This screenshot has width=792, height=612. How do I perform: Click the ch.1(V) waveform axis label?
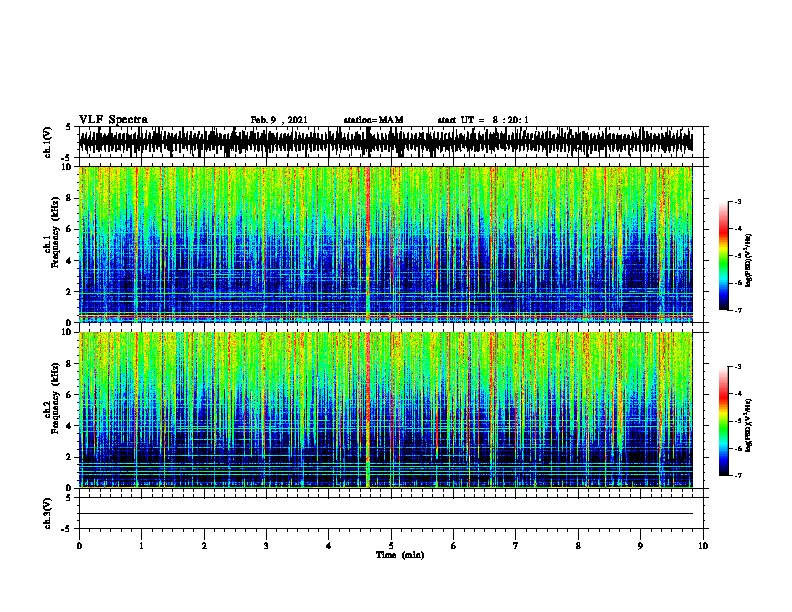coord(47,142)
